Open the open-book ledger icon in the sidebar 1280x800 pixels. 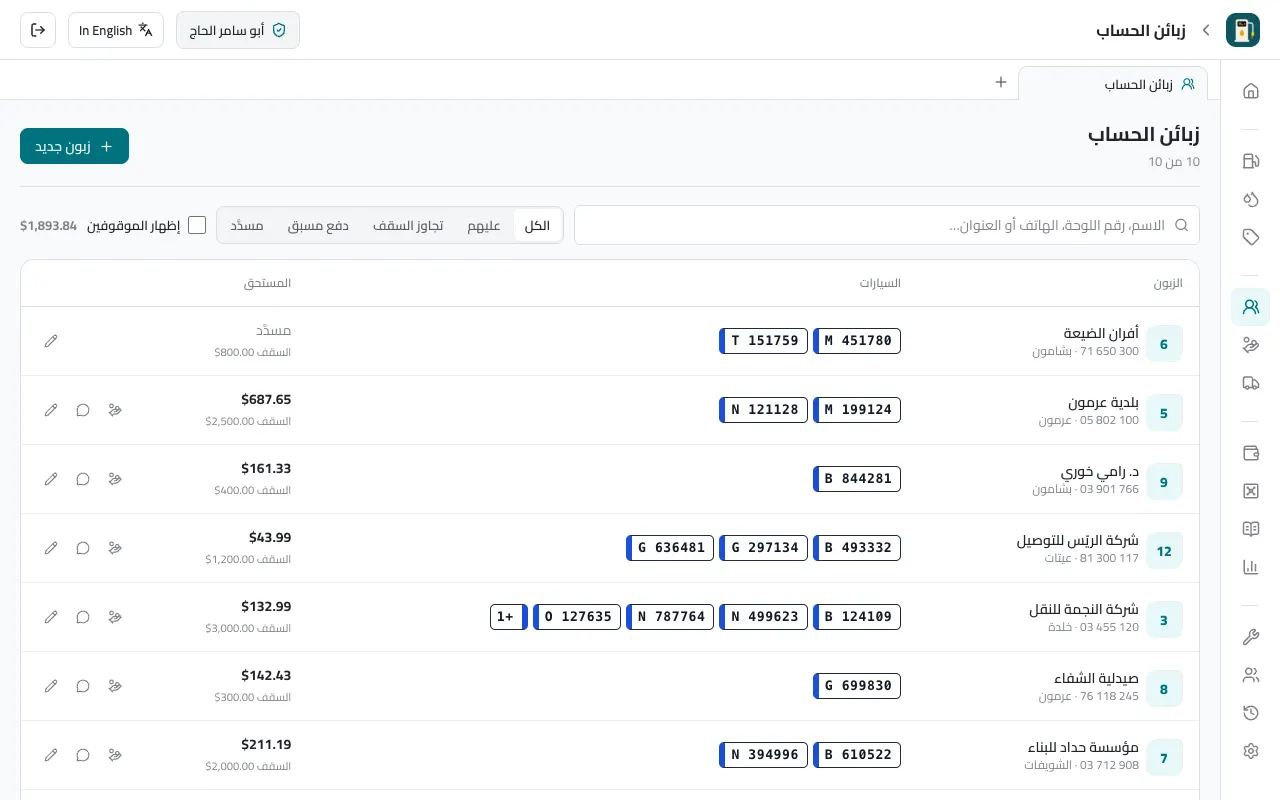1250,529
